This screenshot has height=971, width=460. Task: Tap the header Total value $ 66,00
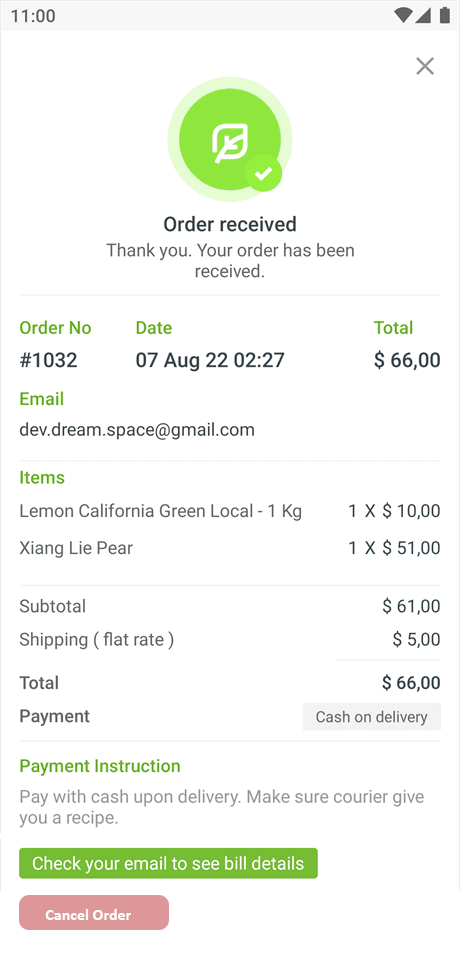(x=407, y=360)
